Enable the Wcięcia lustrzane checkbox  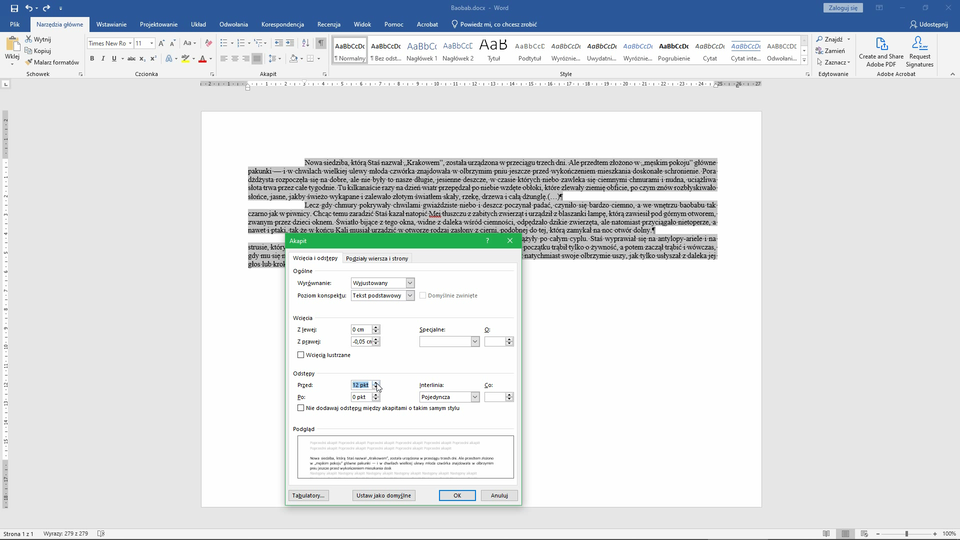(x=301, y=355)
